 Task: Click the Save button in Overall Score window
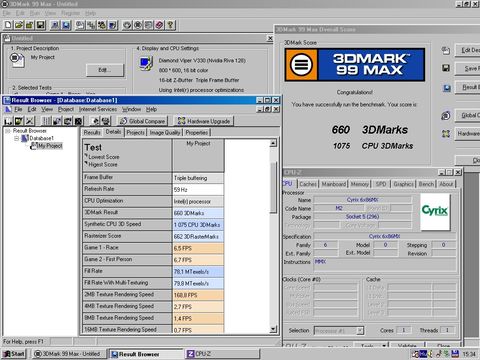tap(467, 68)
